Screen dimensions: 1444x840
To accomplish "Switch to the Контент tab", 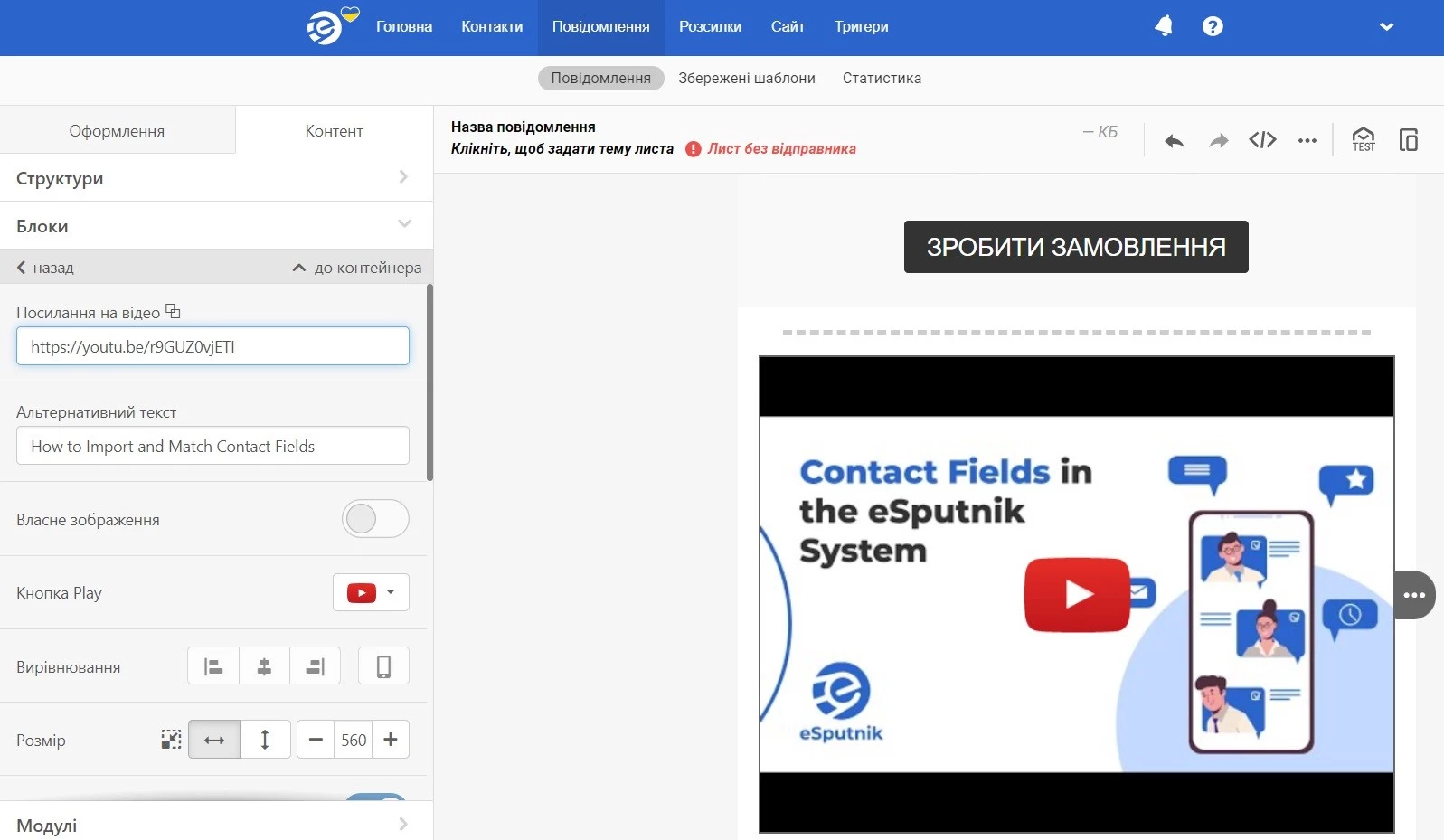I will 334,130.
